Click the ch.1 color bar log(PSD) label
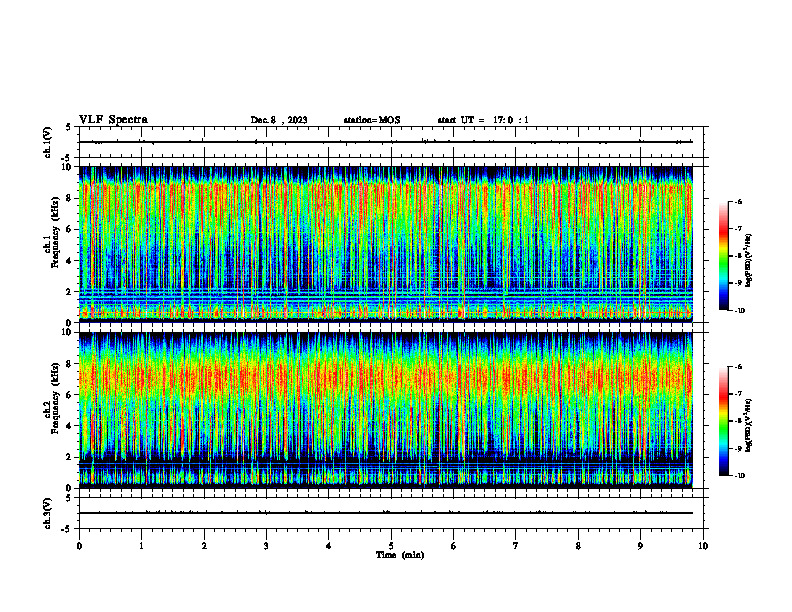 coord(749,260)
